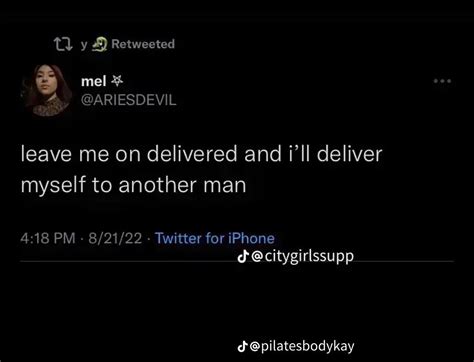
Task: Open the three-dot more options menu
Action: point(442,81)
